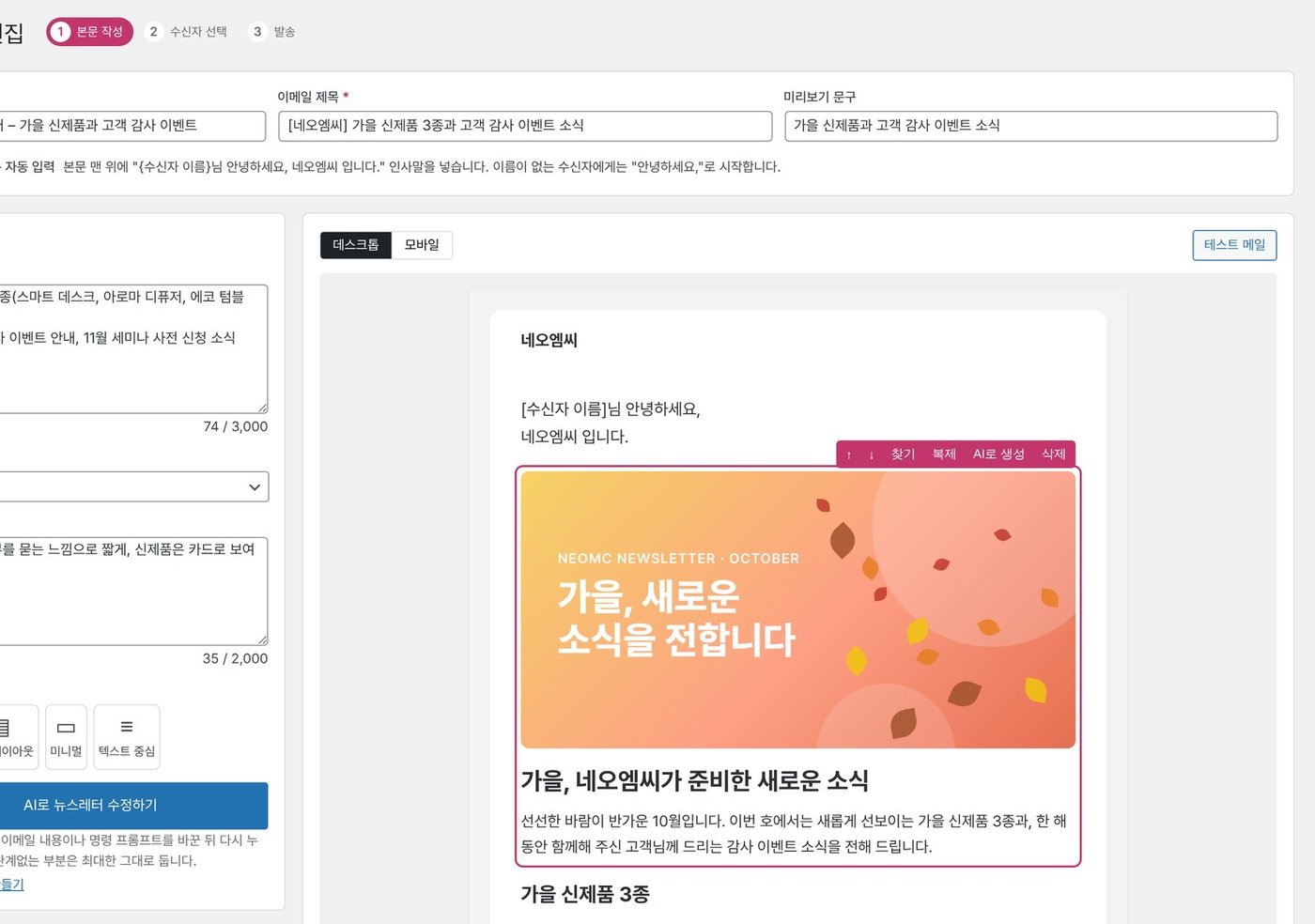Focus the 이메일 제목 input field
This screenshot has height=924, width=1315.
[x=525, y=126]
